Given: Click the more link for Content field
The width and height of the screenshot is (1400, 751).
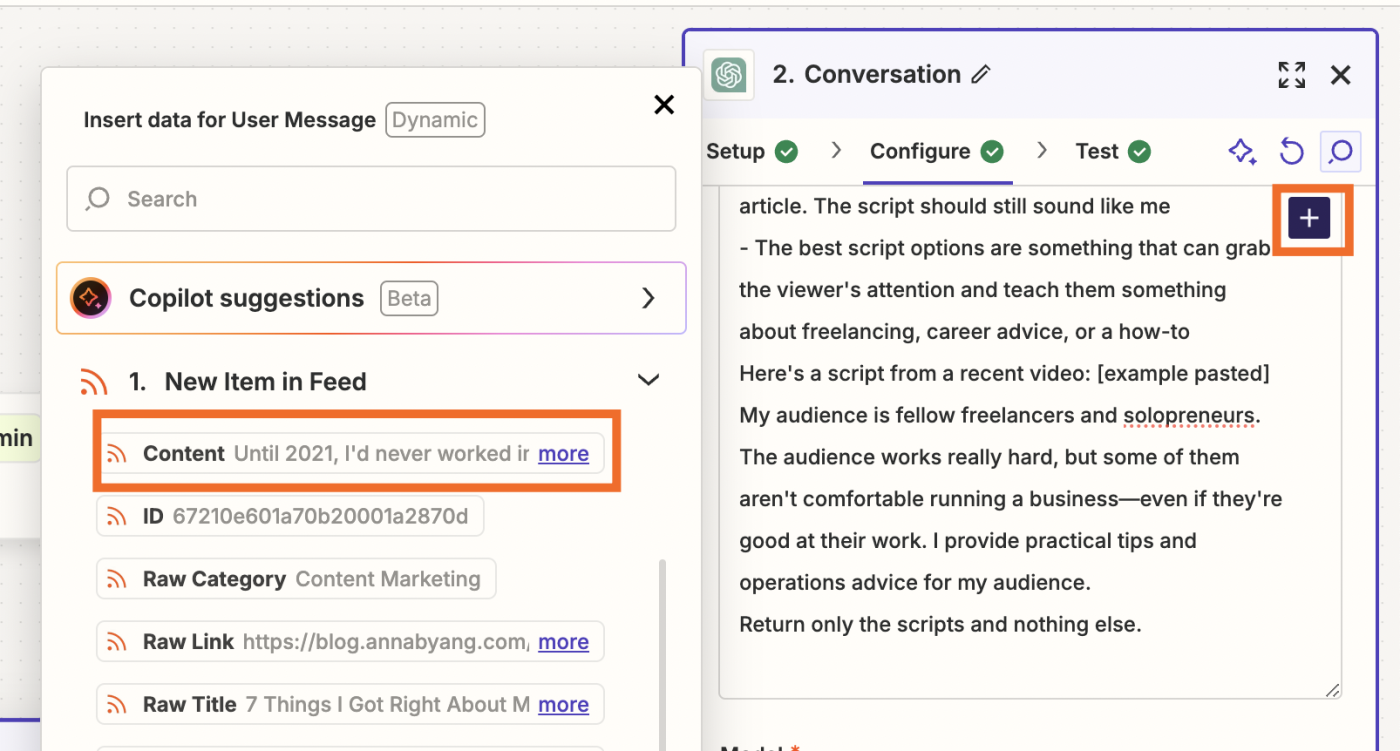Looking at the screenshot, I should pyautogui.click(x=563, y=454).
